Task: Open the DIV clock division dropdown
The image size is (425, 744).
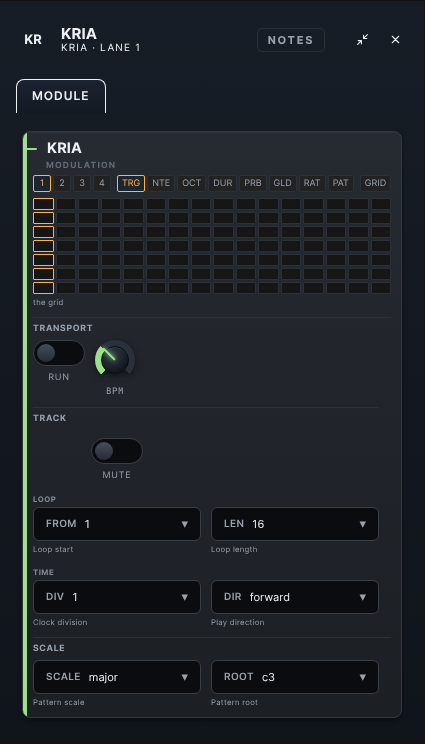Action: click(x=117, y=597)
